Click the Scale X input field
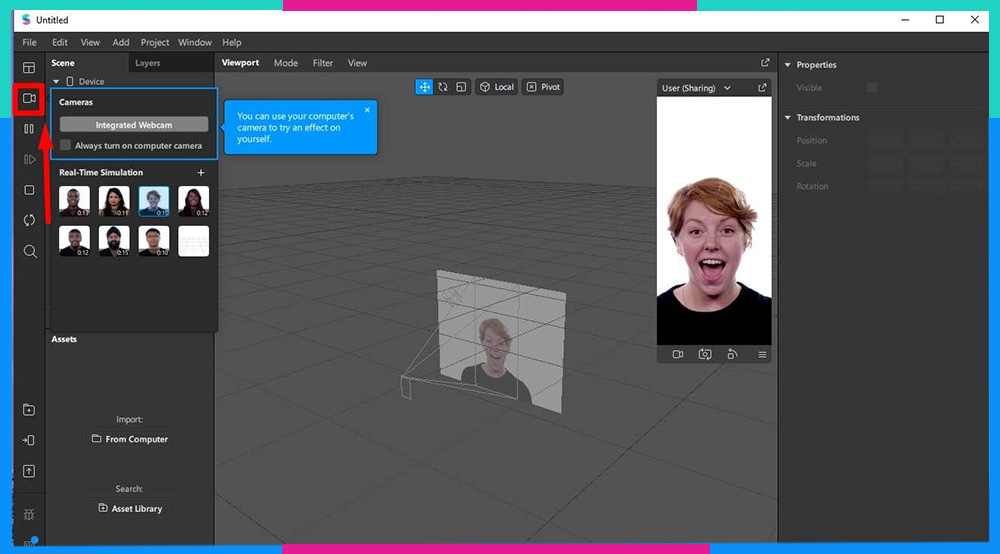This screenshot has width=1000, height=554. pos(885,163)
